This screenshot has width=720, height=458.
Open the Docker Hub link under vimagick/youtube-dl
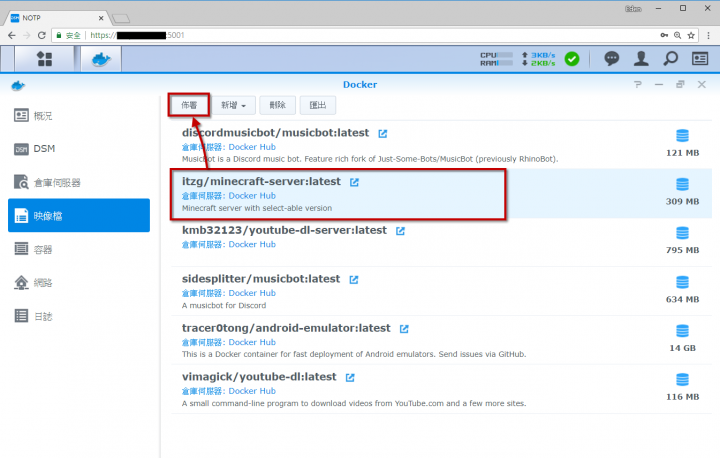252,391
